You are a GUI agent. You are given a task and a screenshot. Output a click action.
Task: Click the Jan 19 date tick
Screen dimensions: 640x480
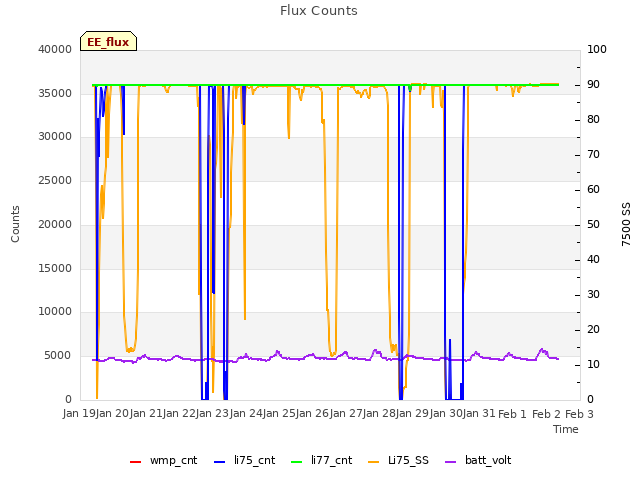79,414
